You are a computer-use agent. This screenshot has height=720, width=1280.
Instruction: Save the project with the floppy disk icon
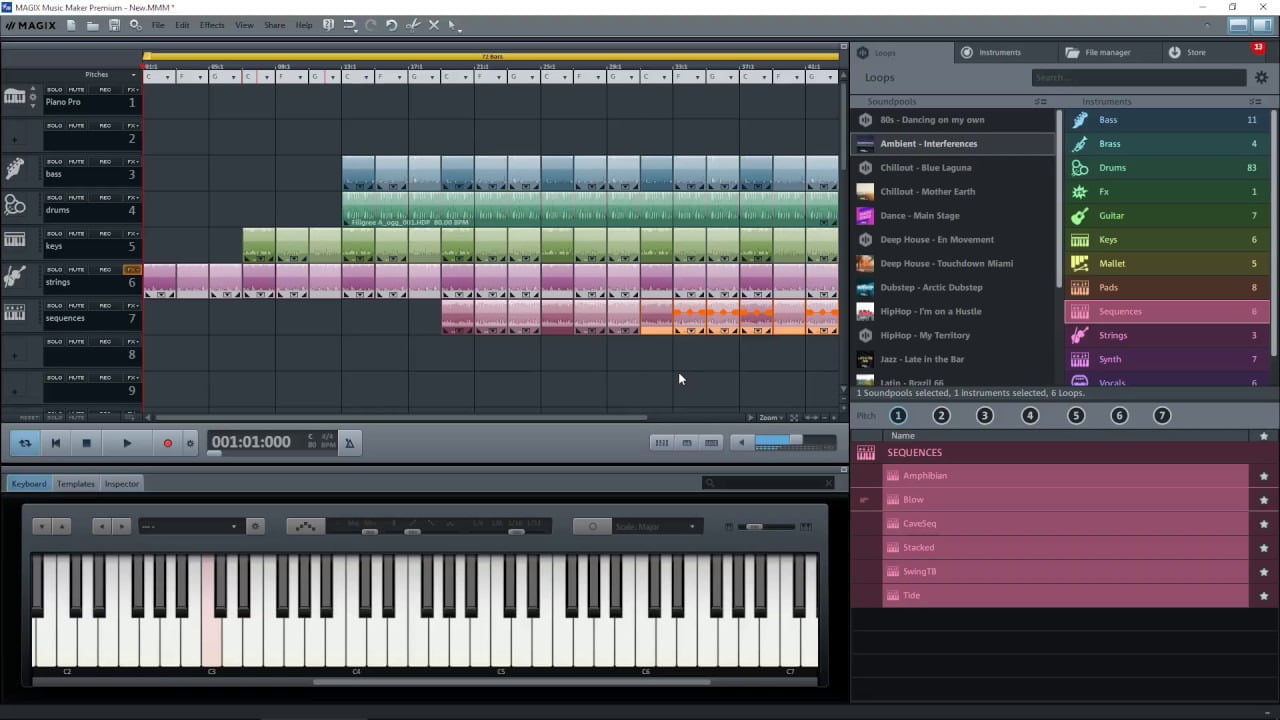coord(114,25)
